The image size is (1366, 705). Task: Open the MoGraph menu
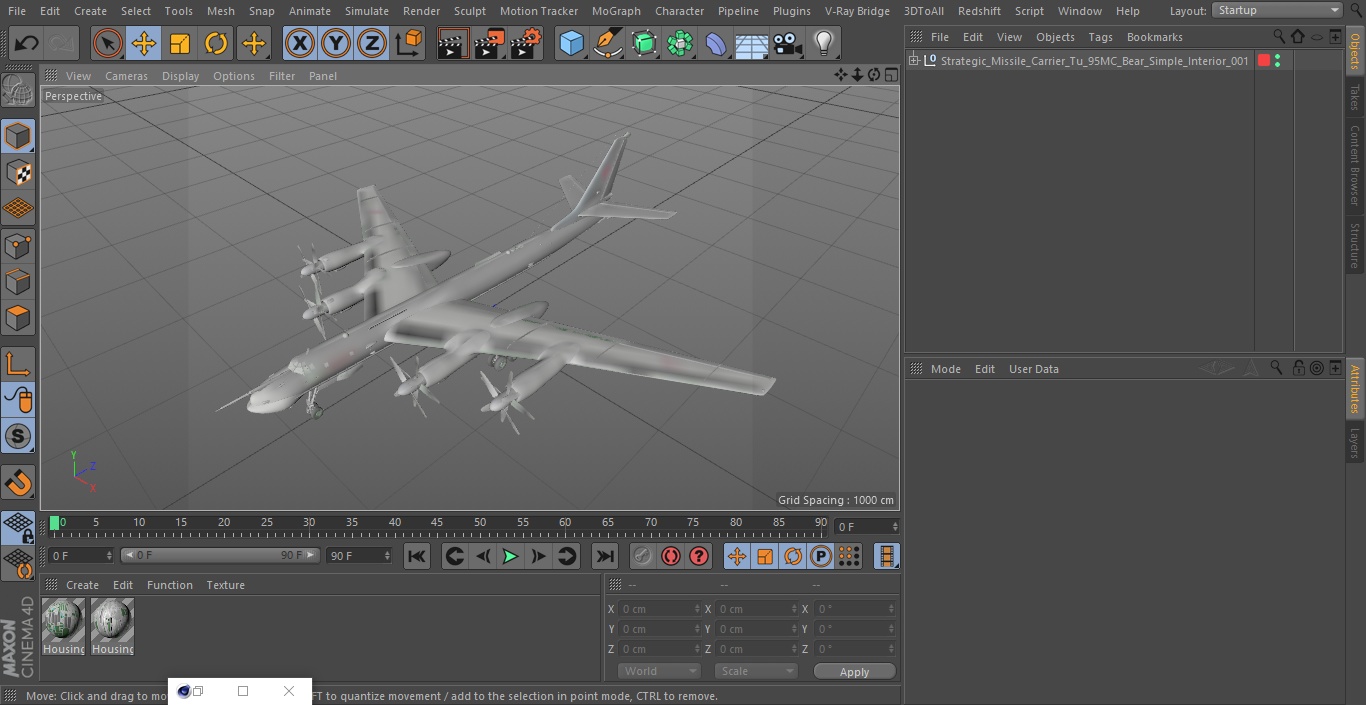coord(616,11)
